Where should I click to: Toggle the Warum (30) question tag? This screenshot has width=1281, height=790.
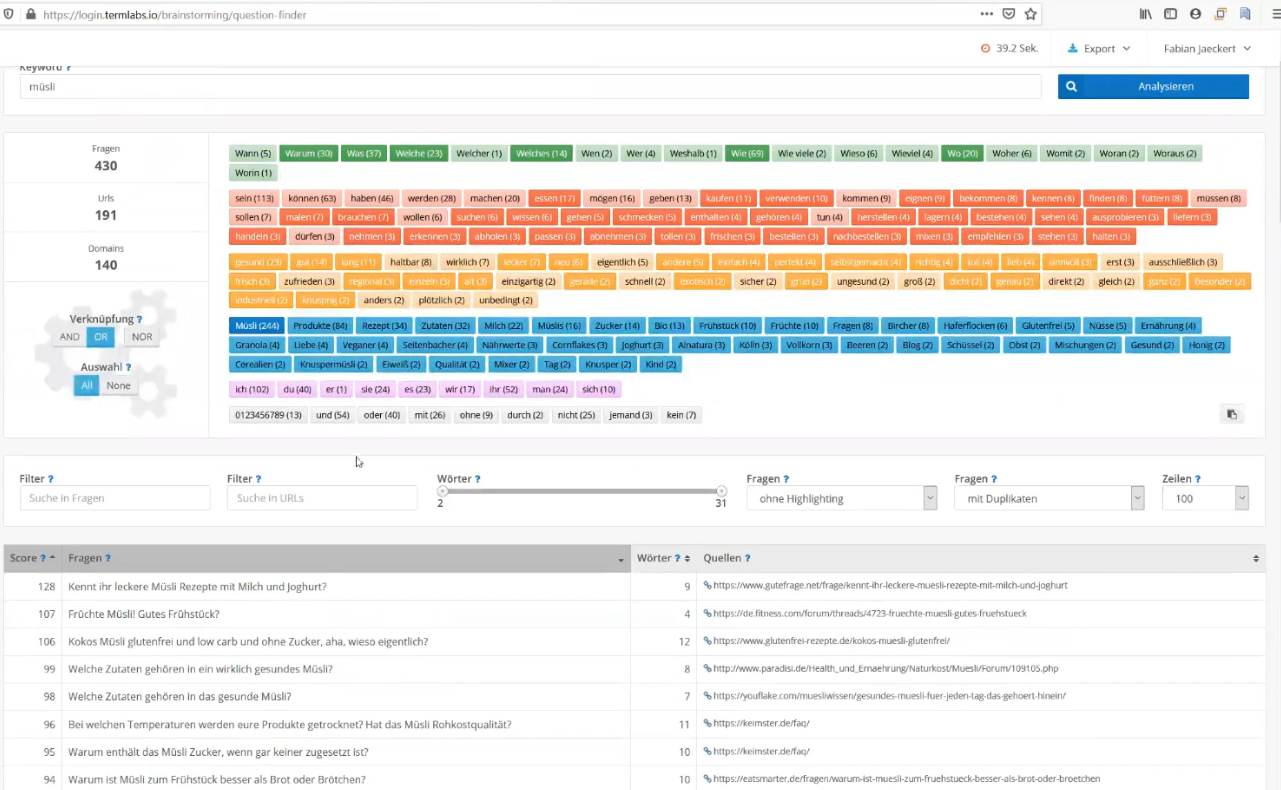(308, 153)
